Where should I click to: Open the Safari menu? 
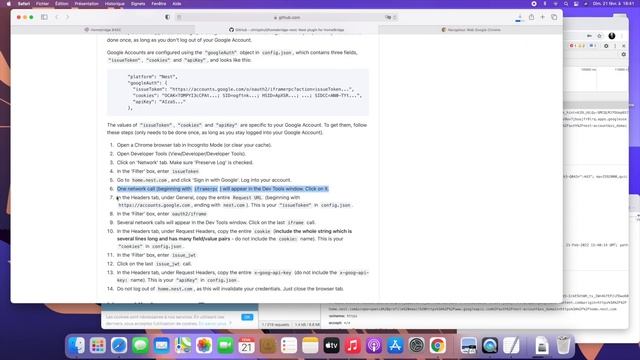click(24, 4)
